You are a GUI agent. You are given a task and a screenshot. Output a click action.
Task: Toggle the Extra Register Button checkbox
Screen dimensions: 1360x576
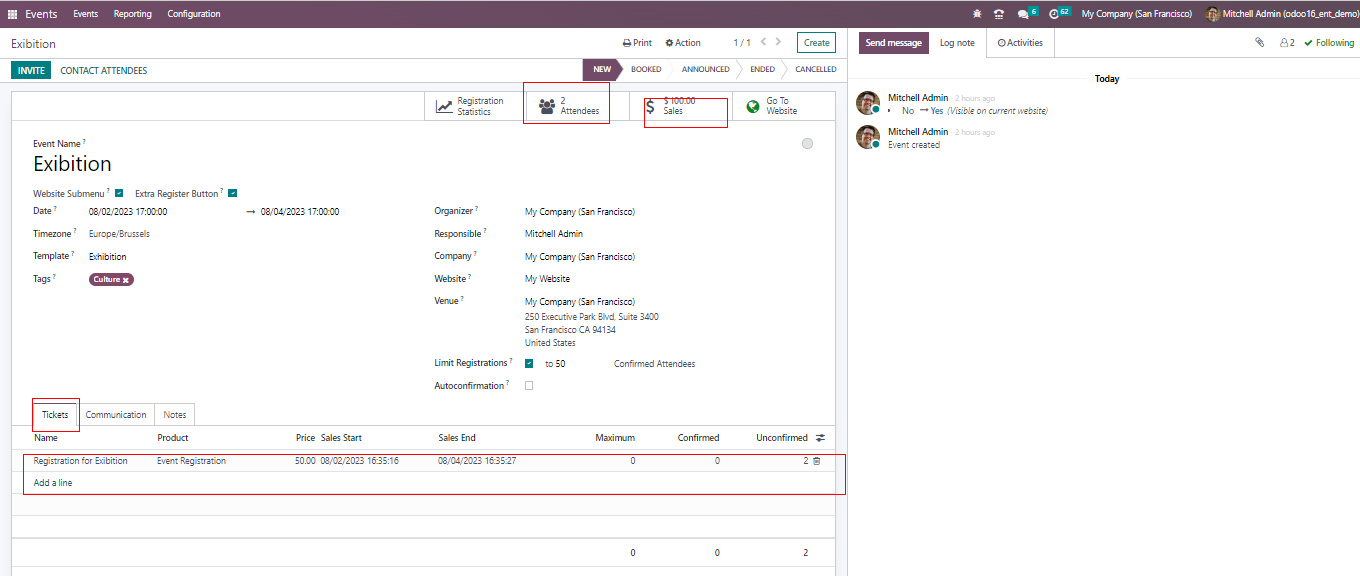coord(232,193)
